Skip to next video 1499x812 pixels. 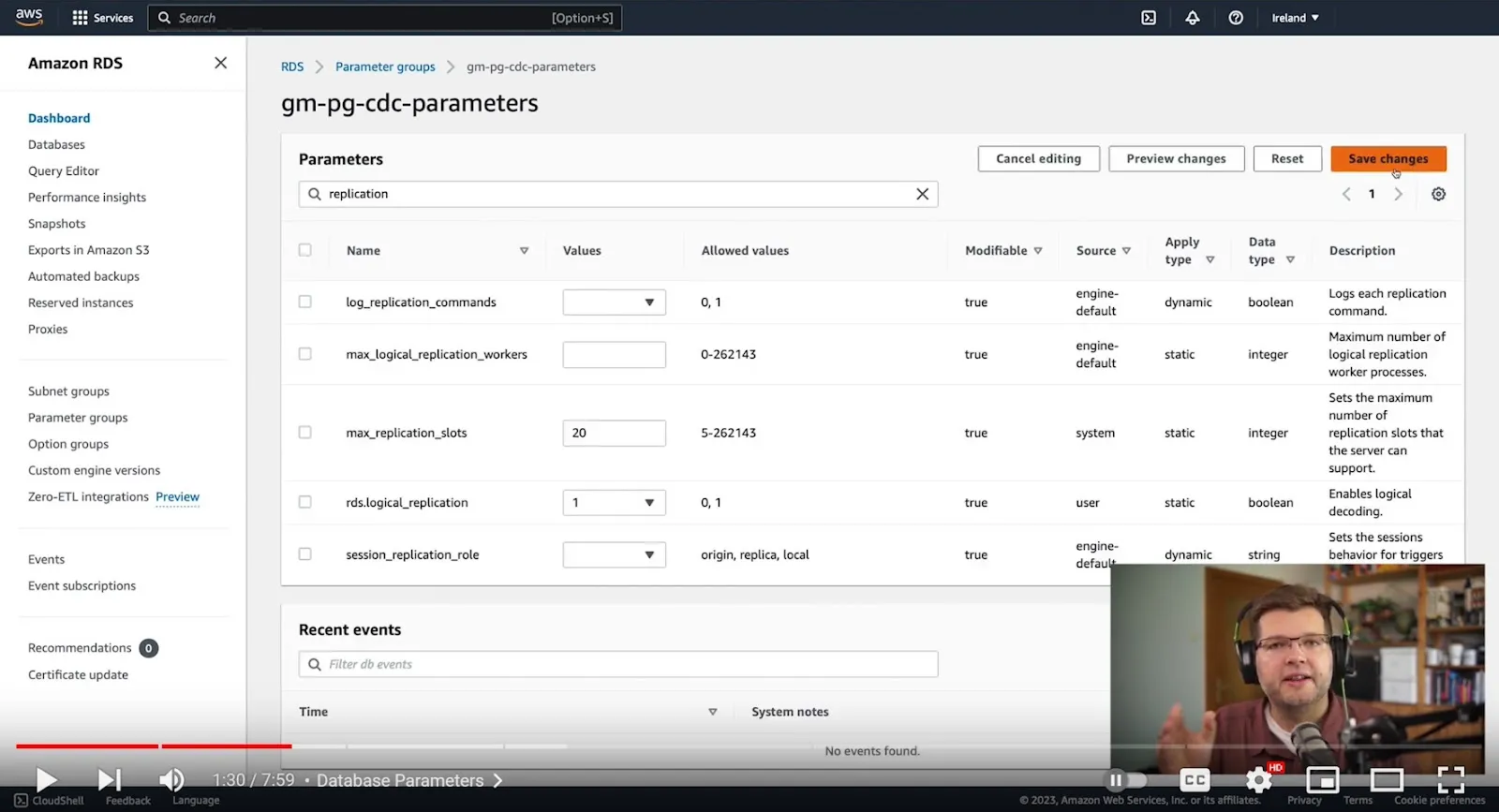[110, 779]
